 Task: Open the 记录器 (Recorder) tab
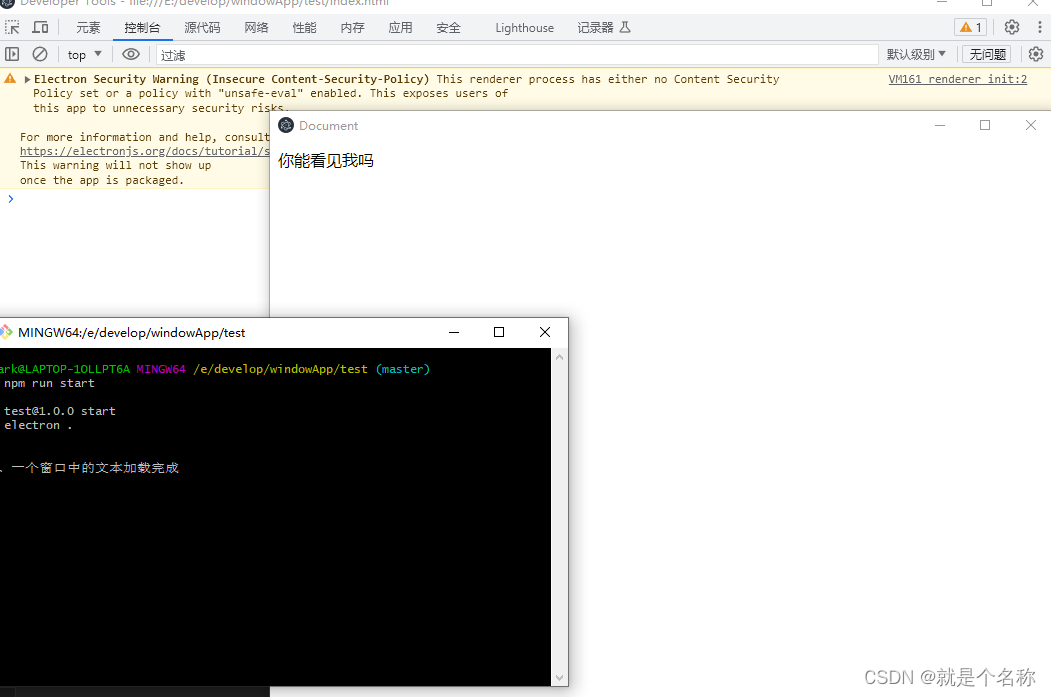604,27
